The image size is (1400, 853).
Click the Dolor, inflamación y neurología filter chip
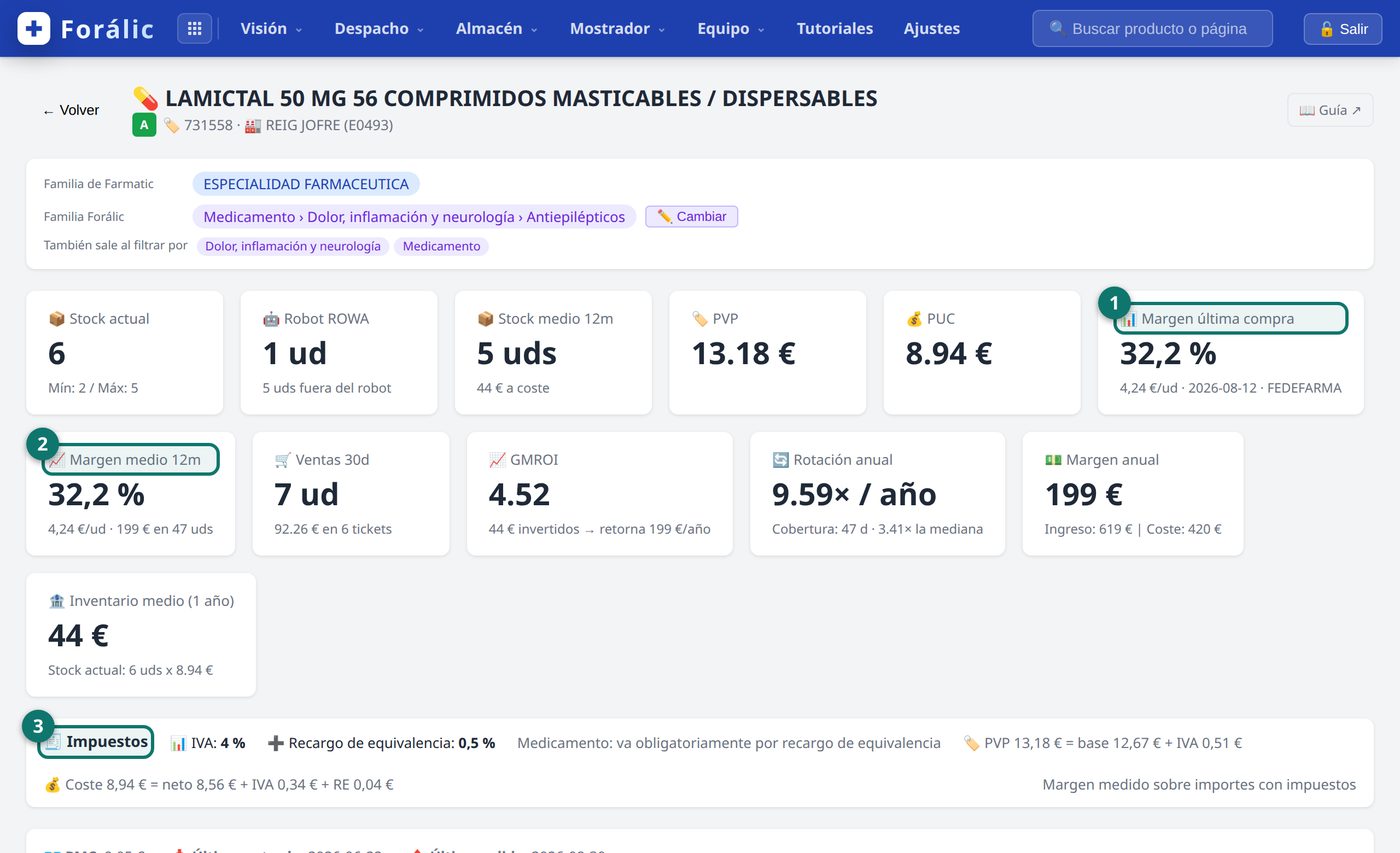(293, 246)
